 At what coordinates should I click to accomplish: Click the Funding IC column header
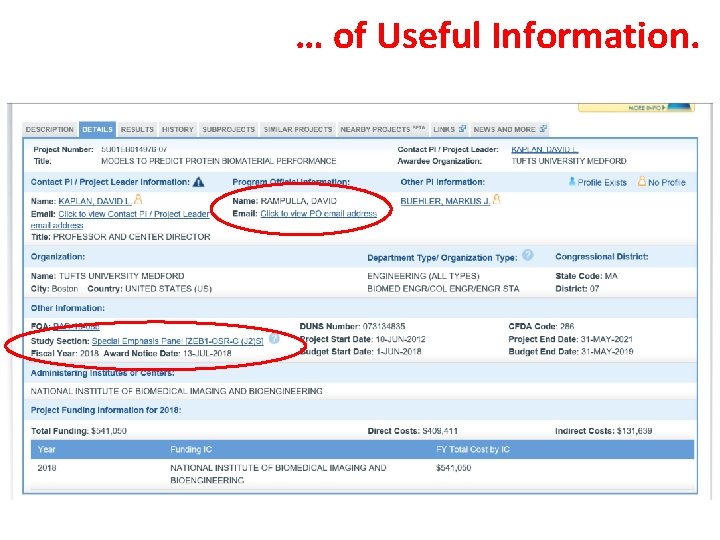191,450
